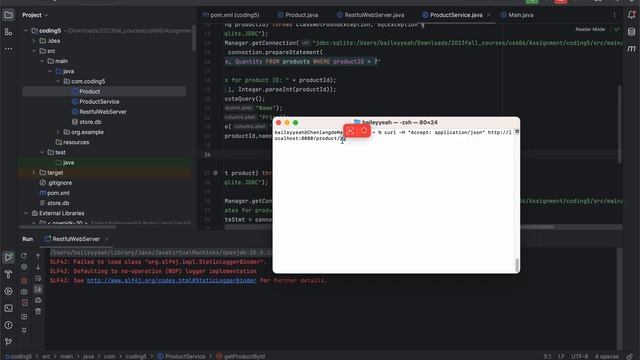Image resolution: width=640 pixels, height=360 pixels.
Task: Open the Maven tool window
Action: tap(631, 49)
